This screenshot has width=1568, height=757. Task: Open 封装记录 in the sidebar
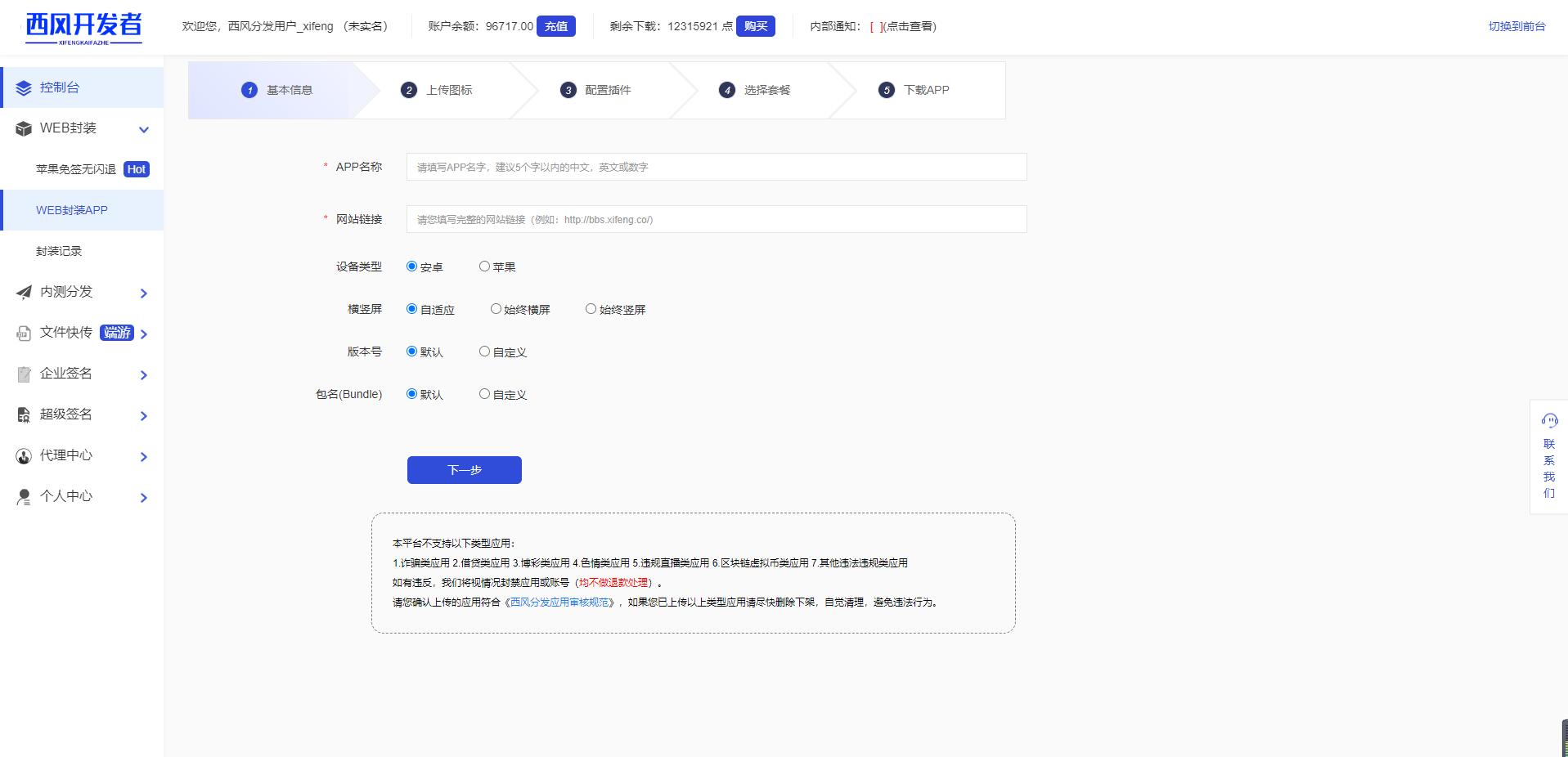point(59,251)
